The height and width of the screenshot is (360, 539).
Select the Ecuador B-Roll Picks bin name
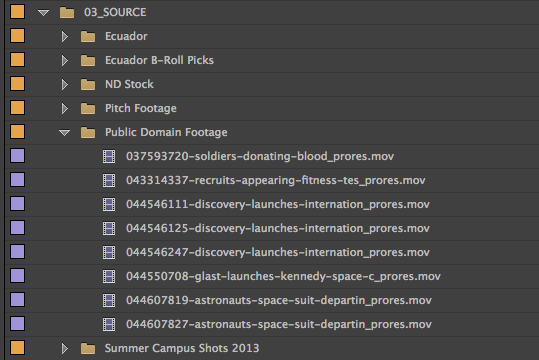pyautogui.click(x=159, y=60)
